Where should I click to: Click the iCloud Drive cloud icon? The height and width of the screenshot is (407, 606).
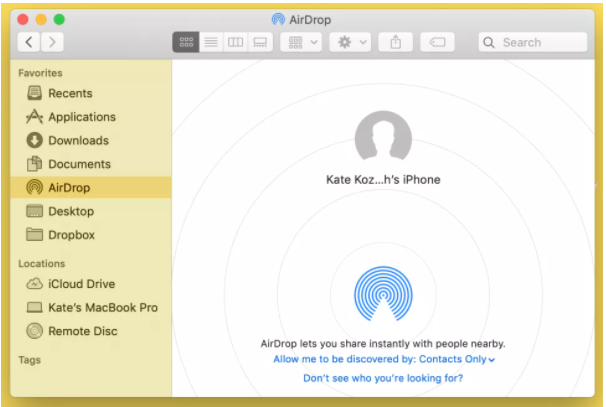pyautogui.click(x=34, y=284)
